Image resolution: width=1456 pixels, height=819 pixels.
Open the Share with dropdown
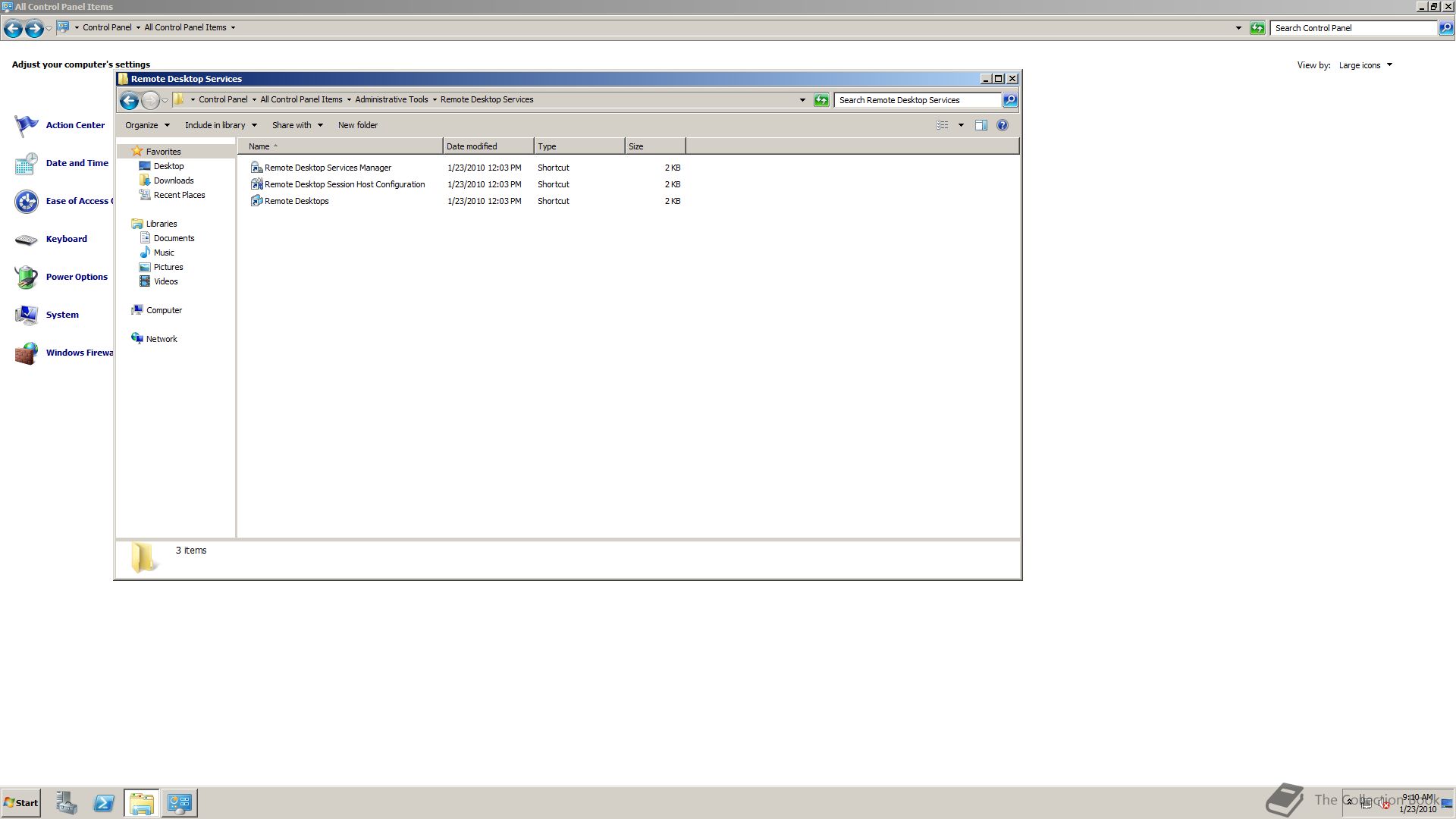tap(297, 125)
